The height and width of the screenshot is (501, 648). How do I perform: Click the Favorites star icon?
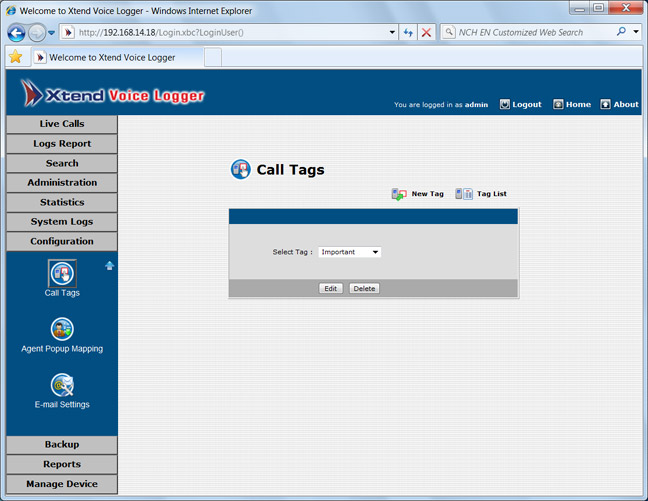pyautogui.click(x=15, y=57)
